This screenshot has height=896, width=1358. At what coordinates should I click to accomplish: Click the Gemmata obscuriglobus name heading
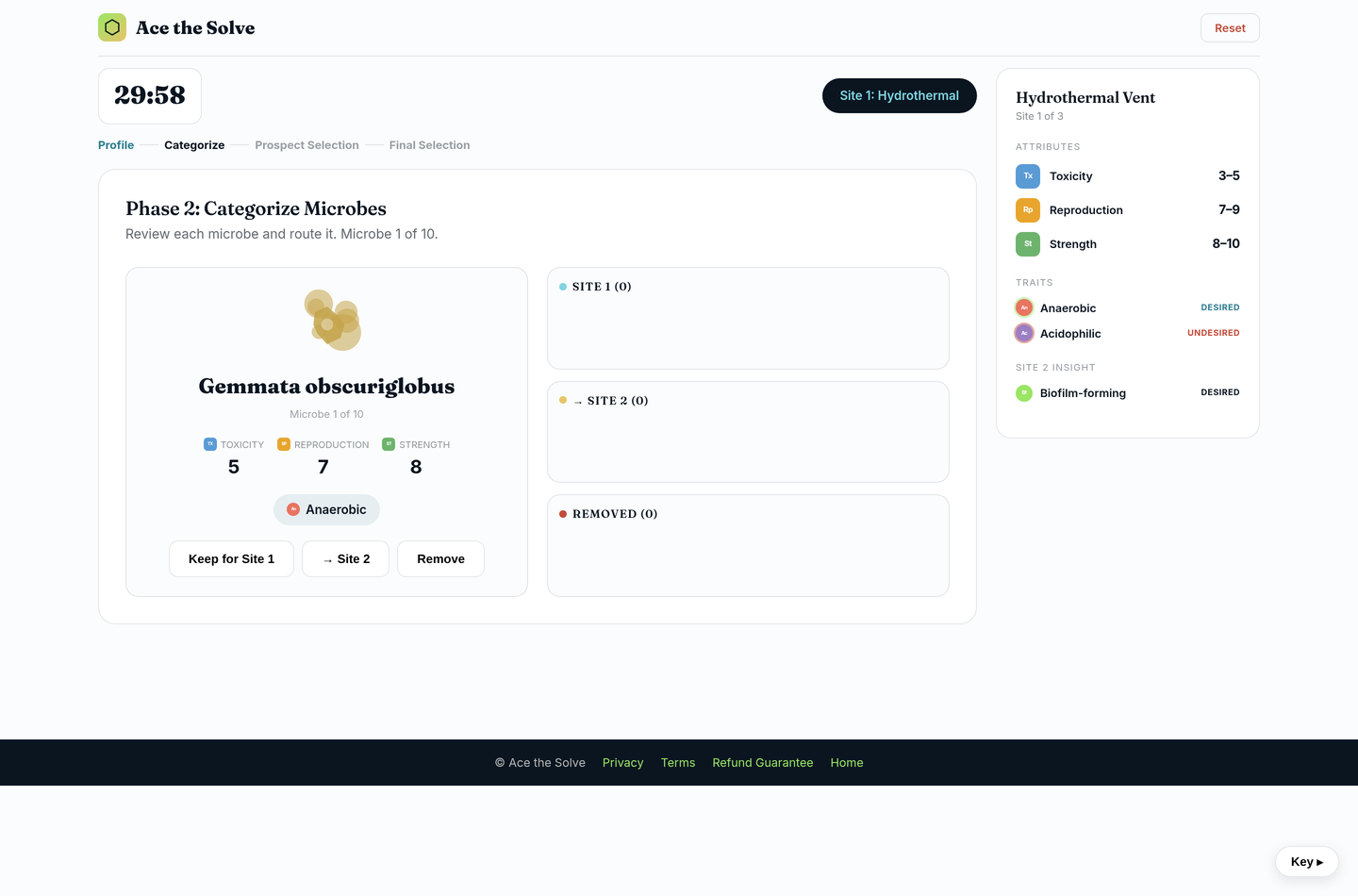click(x=326, y=386)
